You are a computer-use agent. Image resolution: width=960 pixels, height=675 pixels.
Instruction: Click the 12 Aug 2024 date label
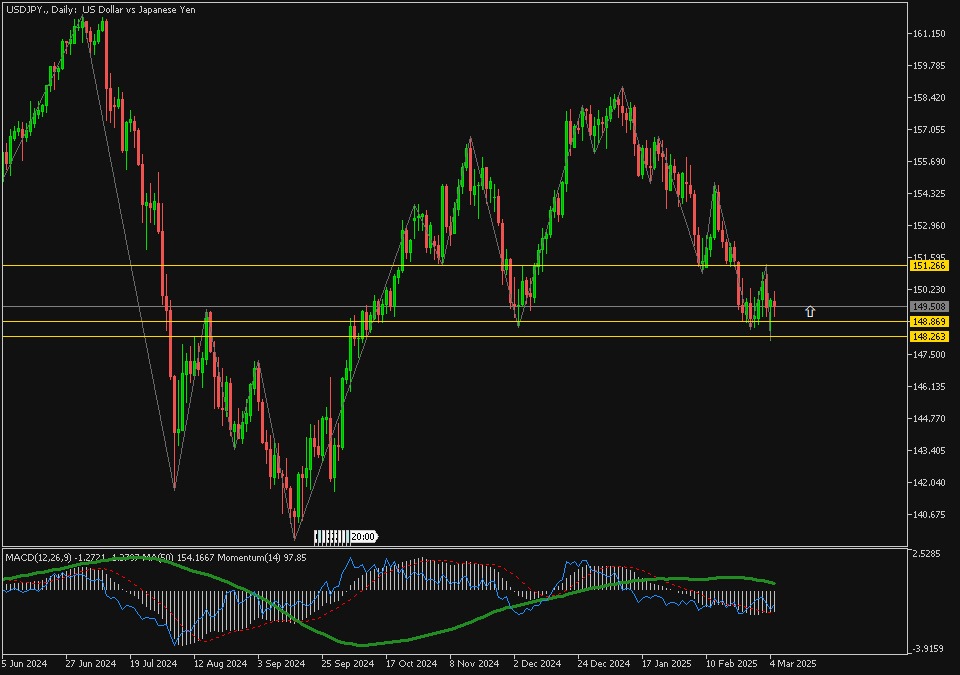tap(220, 663)
